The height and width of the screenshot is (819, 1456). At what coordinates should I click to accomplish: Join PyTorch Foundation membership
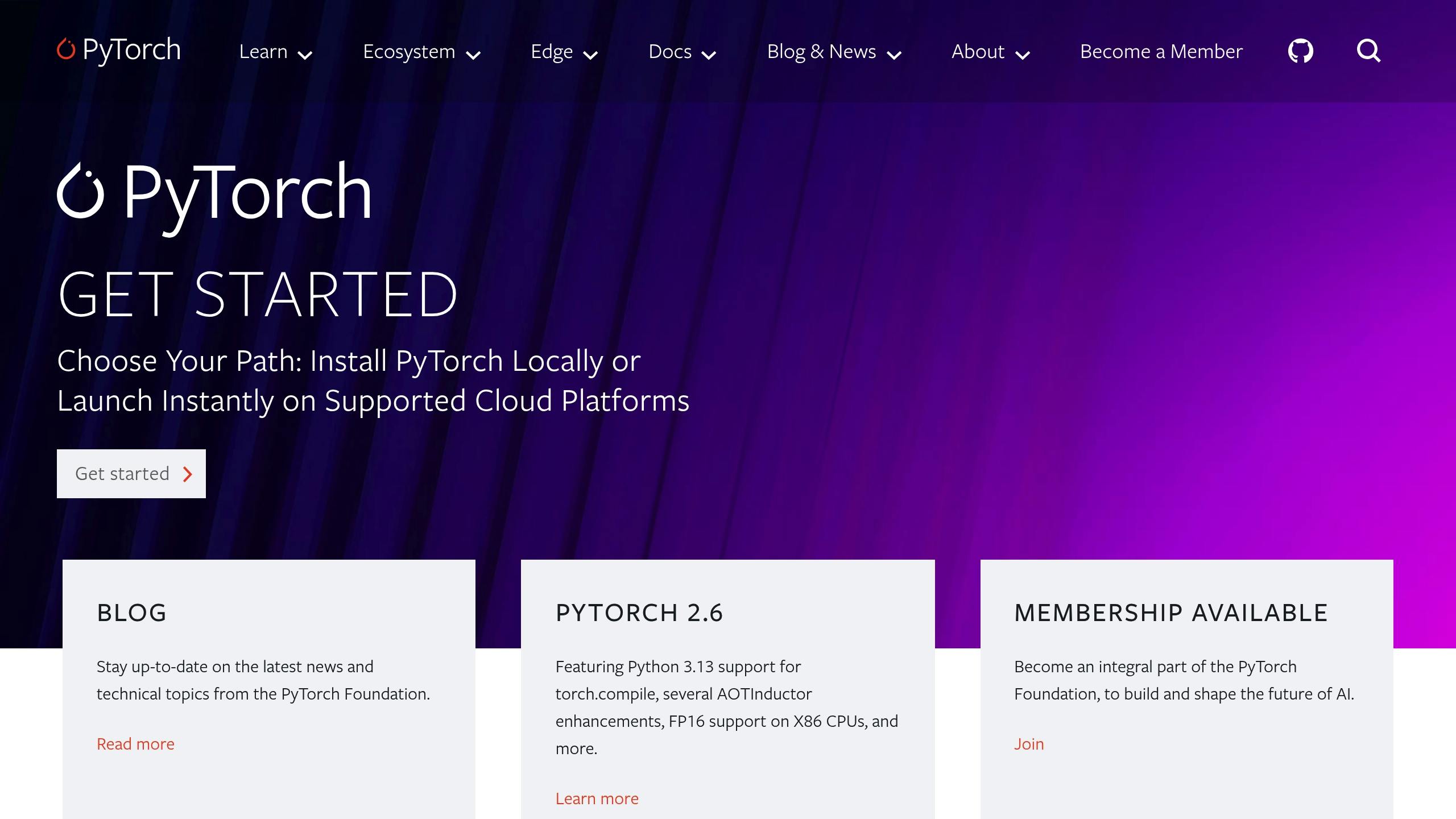tap(1029, 743)
